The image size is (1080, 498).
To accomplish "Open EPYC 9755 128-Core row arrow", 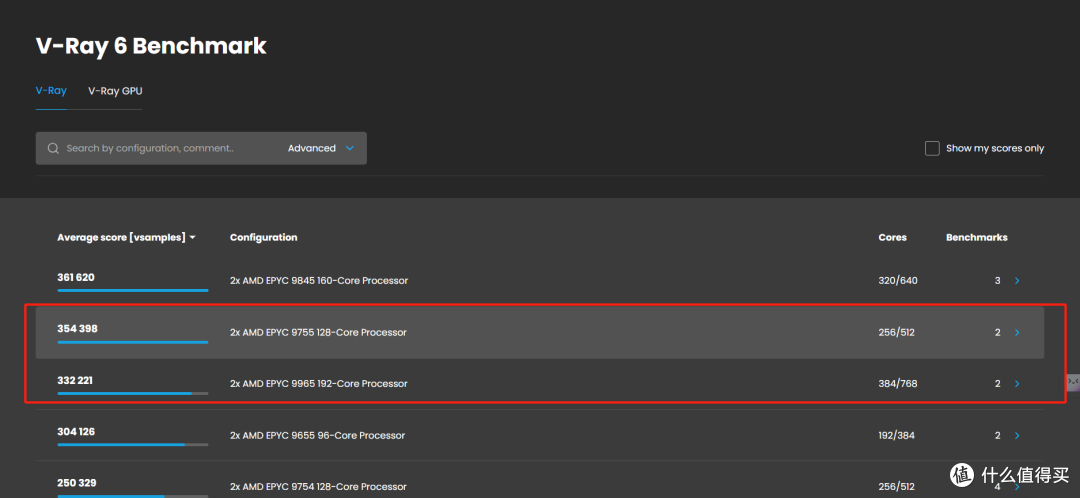I will (1017, 333).
